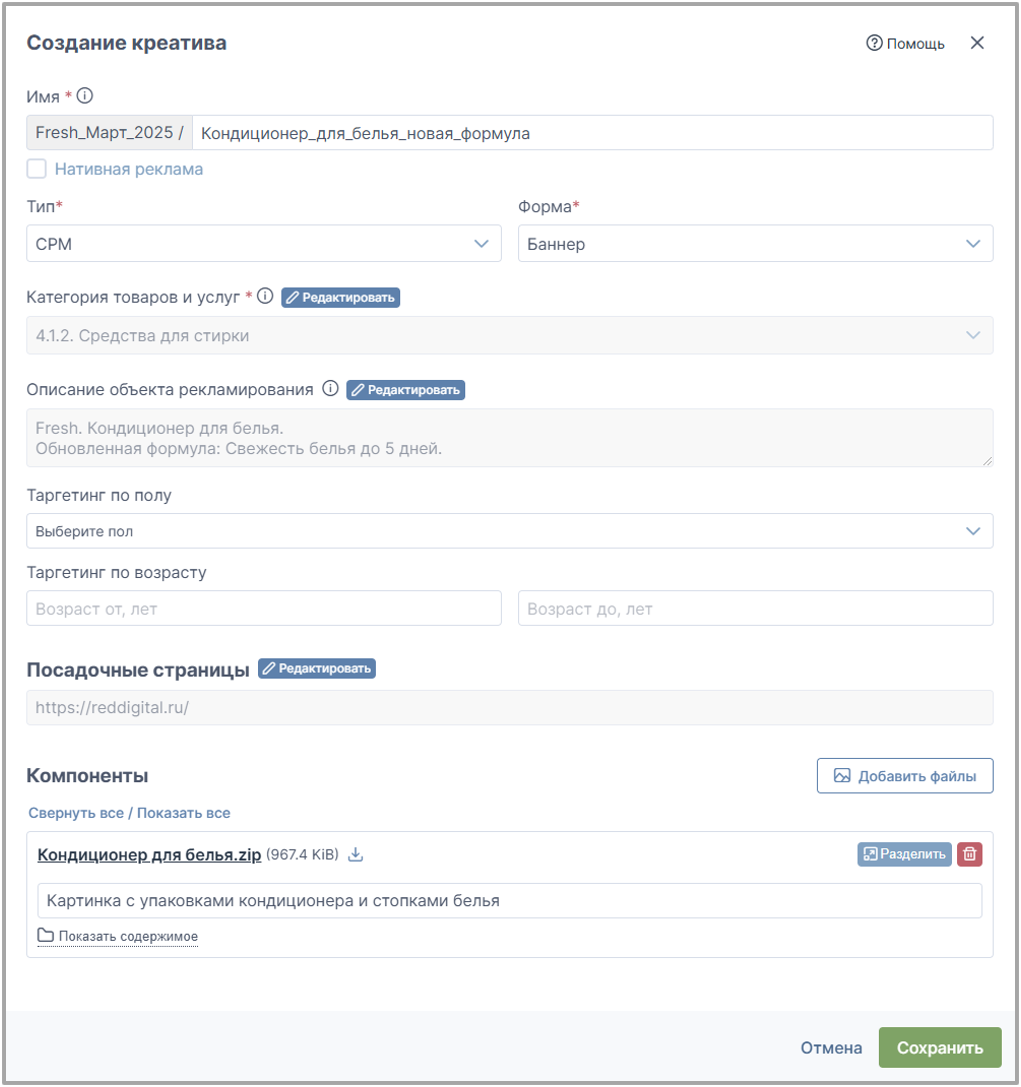This screenshot has height=1087, width=1021.
Task: Close the Создание креатива dialog
Action: [977, 43]
